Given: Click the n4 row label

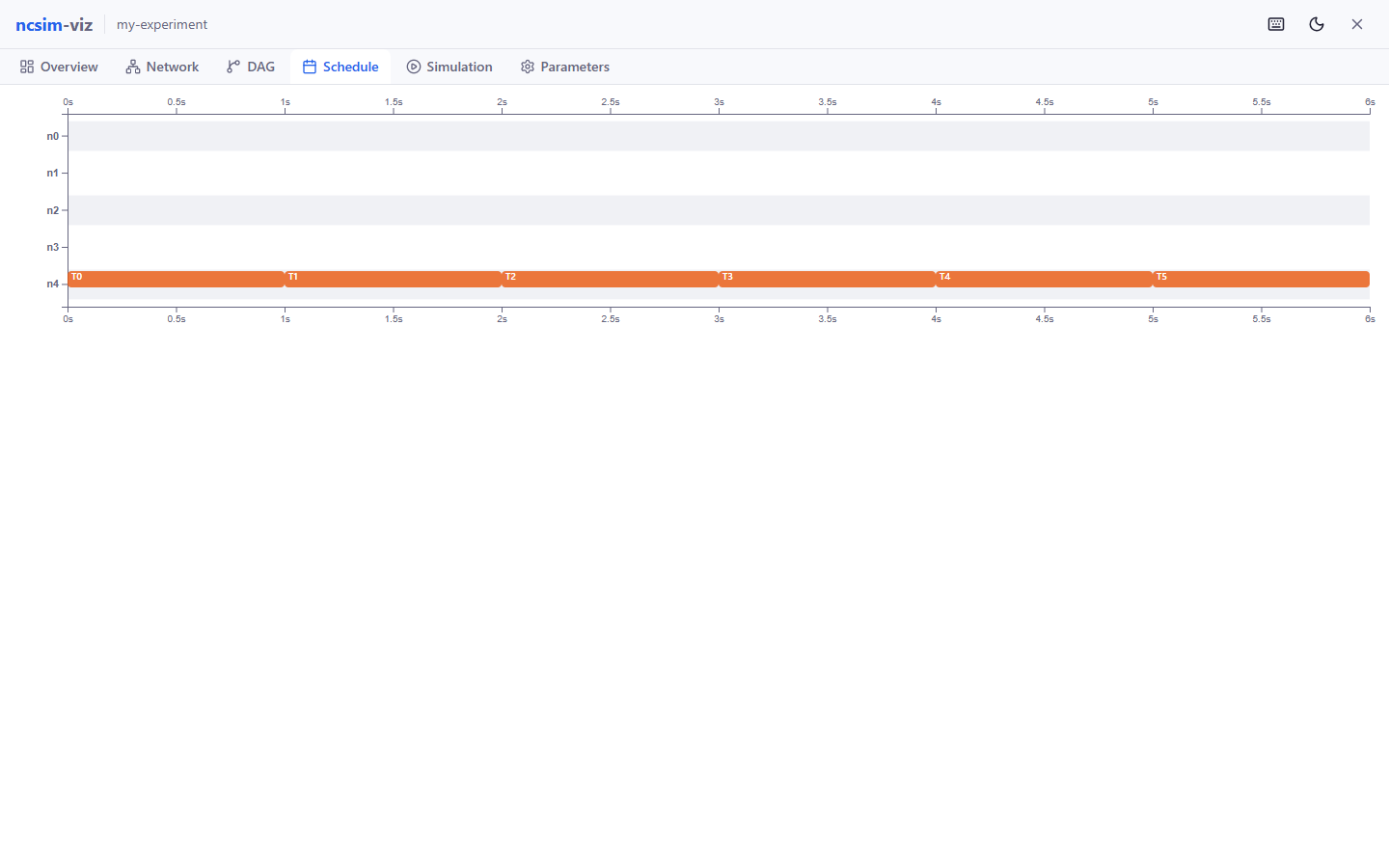Looking at the screenshot, I should 52,285.
